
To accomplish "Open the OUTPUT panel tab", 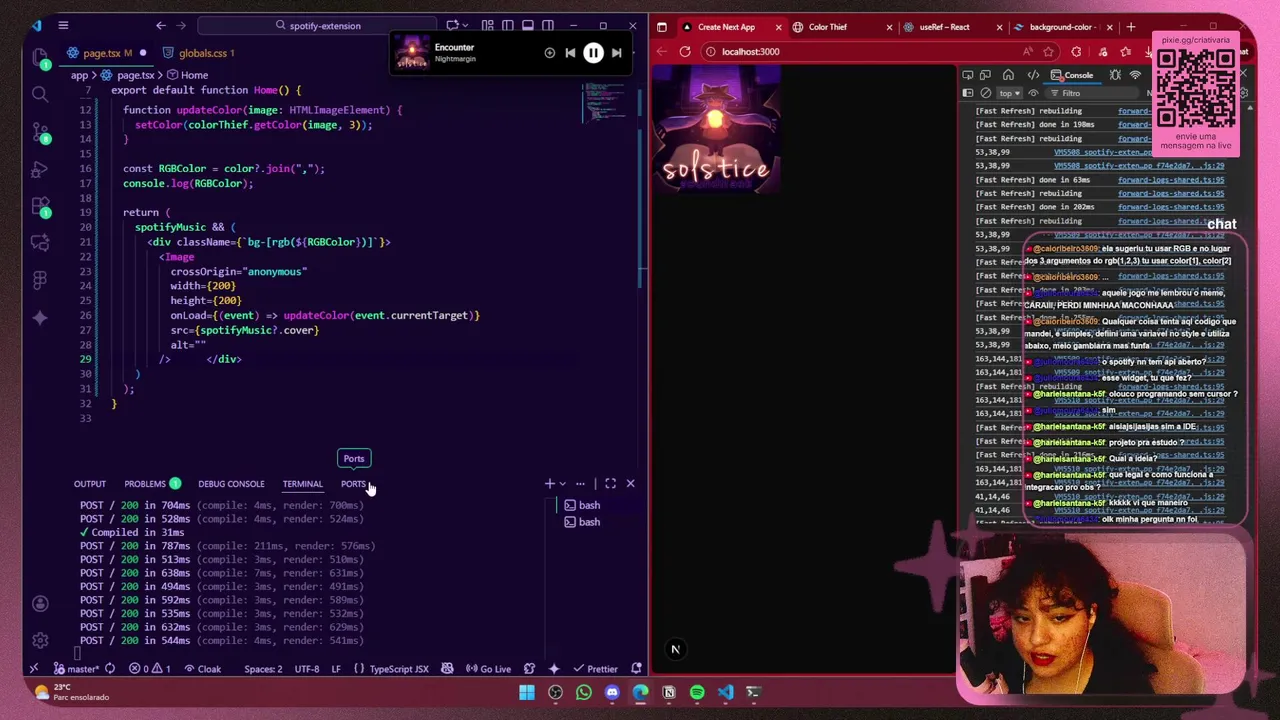I will 89,484.
